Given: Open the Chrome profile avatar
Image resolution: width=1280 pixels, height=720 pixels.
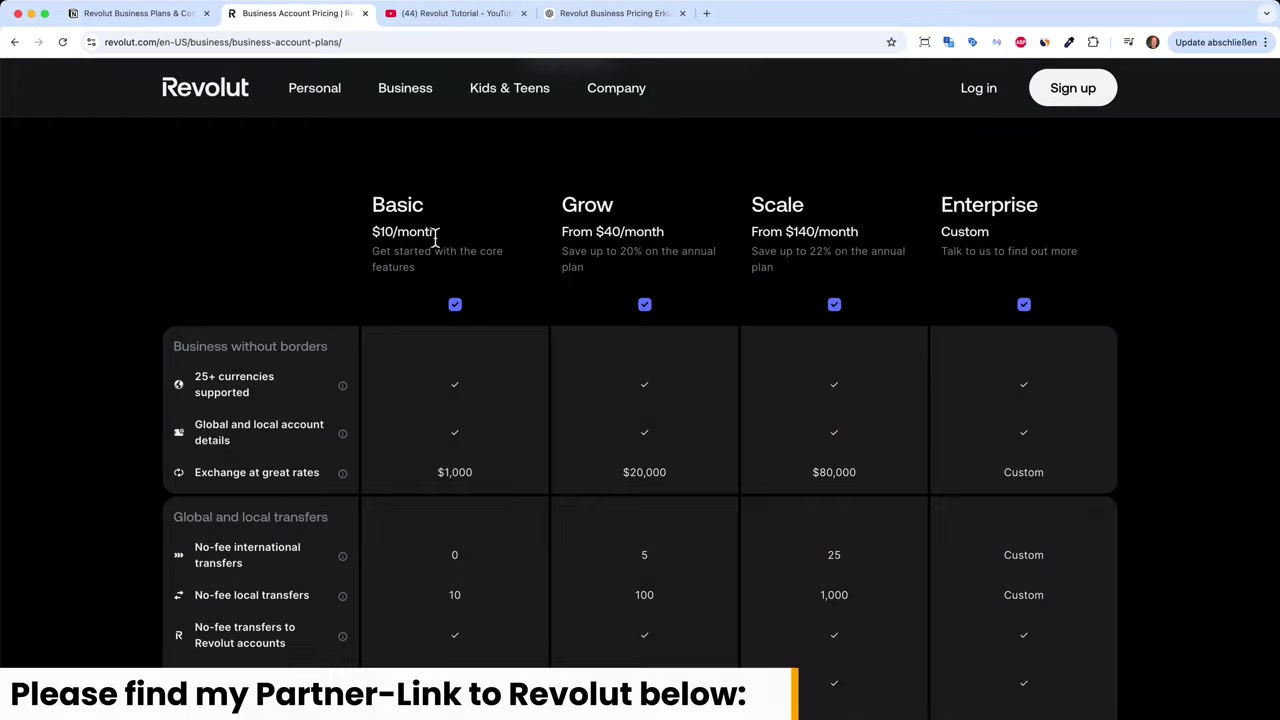Looking at the screenshot, I should click(1152, 42).
